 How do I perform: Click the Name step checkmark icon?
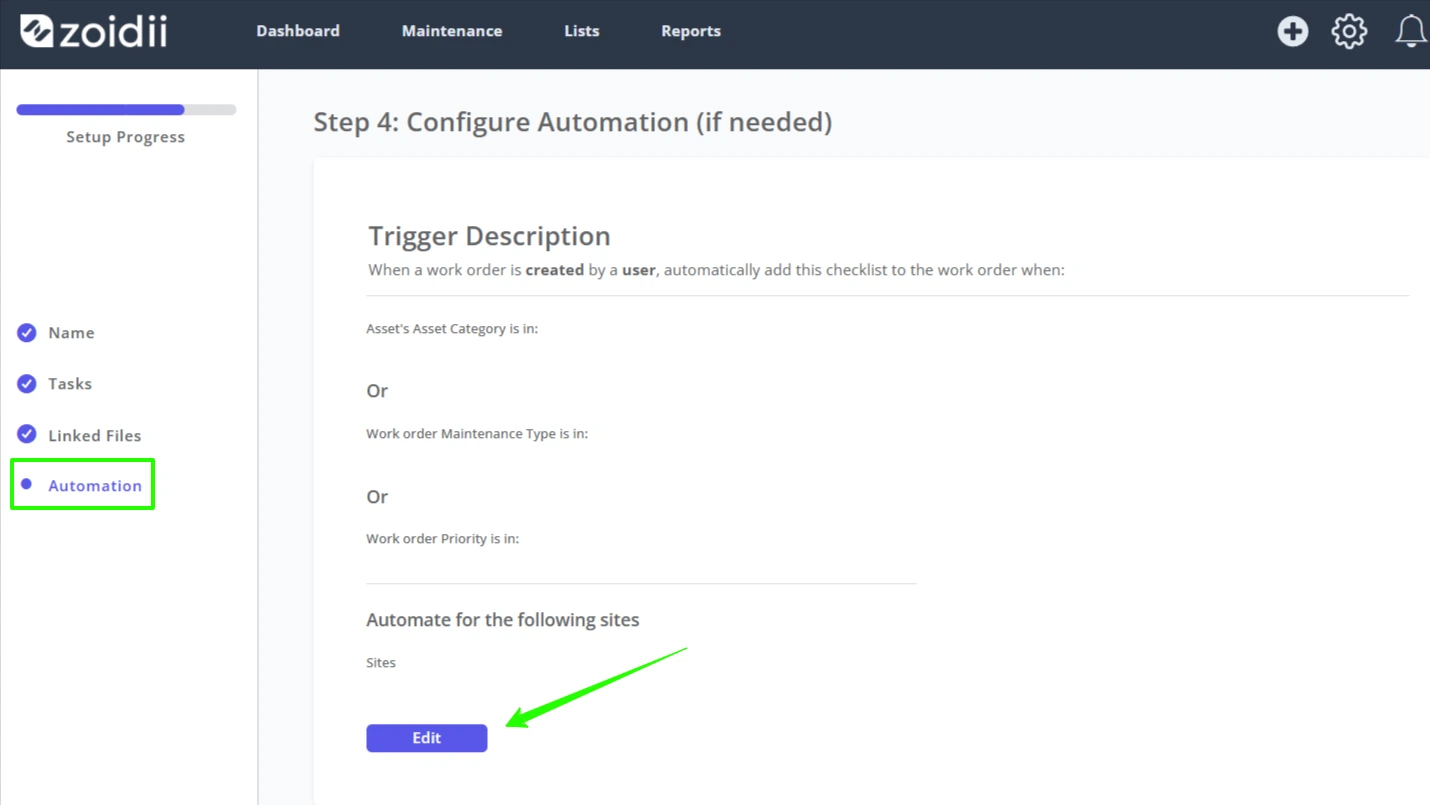coord(27,333)
